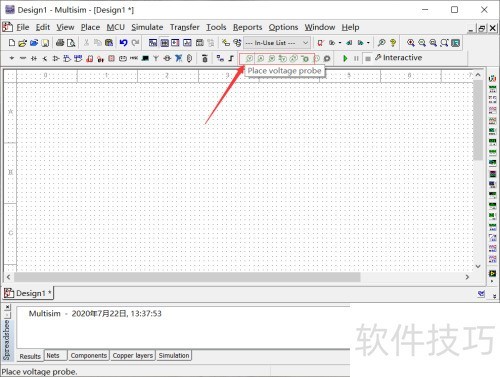Place power probe

coord(272,58)
